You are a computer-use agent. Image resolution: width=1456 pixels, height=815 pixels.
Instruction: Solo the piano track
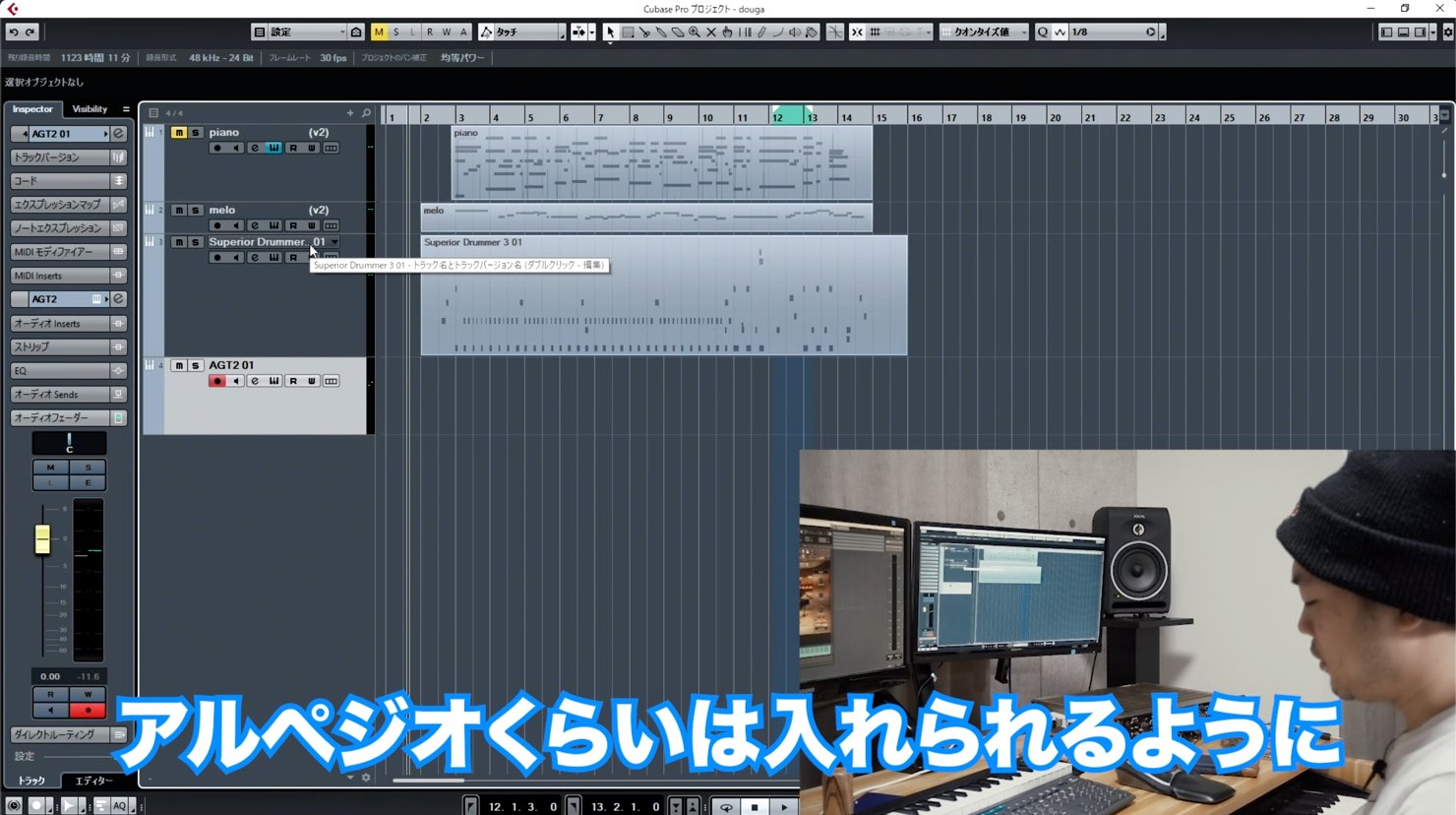(195, 133)
